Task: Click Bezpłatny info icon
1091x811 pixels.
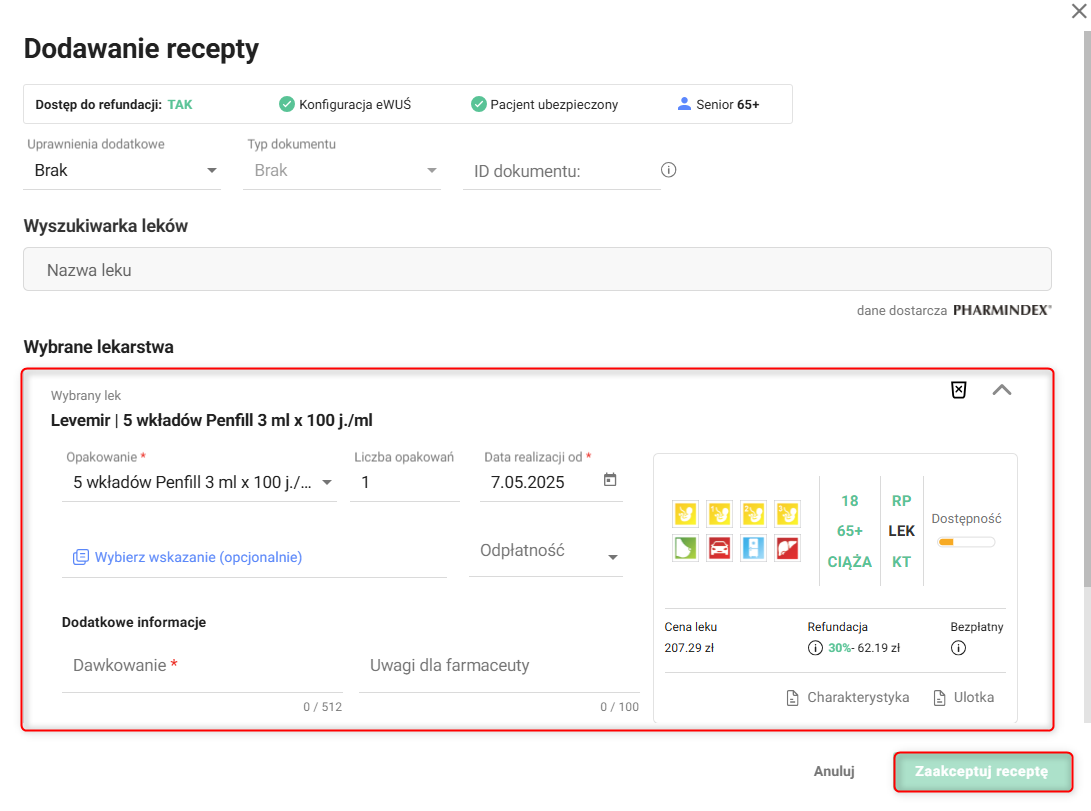Action: point(958,648)
